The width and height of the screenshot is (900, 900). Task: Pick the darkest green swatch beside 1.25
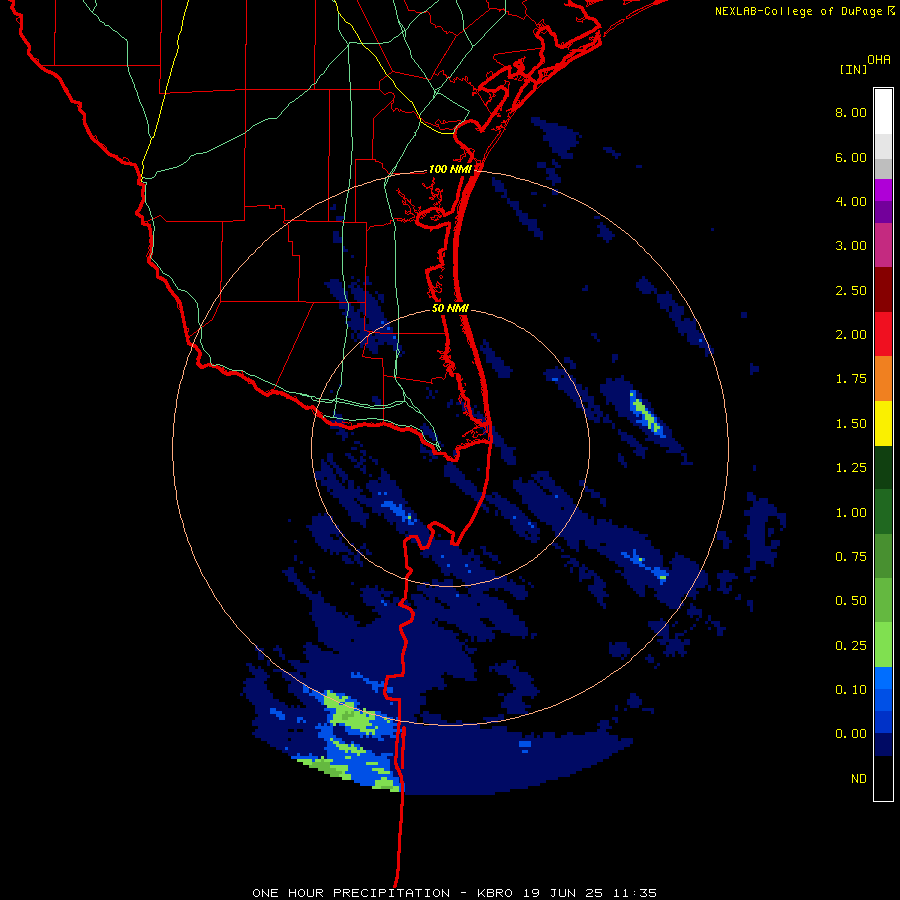[883, 468]
